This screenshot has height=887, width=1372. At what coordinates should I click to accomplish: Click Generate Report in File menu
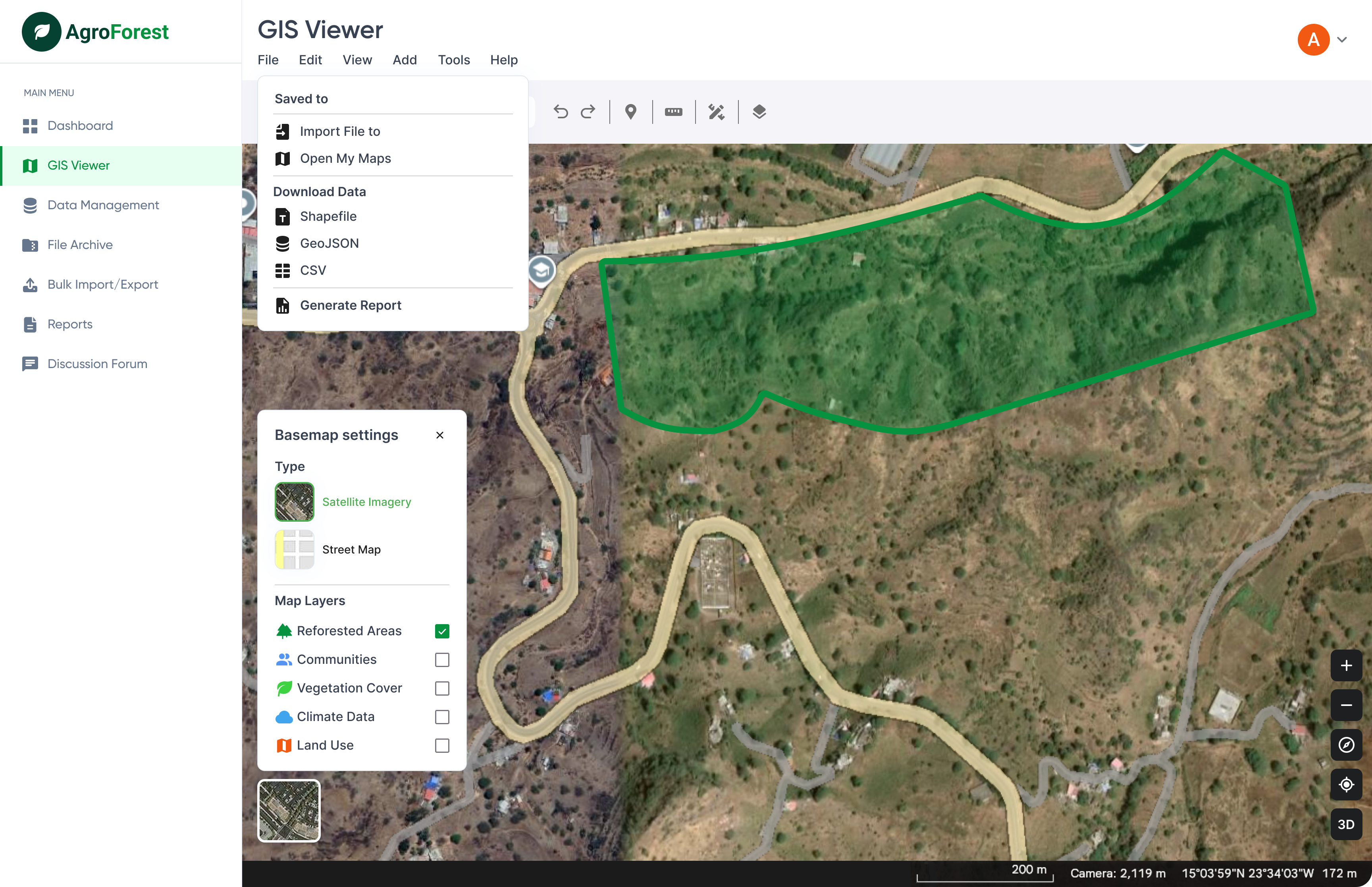coord(350,305)
